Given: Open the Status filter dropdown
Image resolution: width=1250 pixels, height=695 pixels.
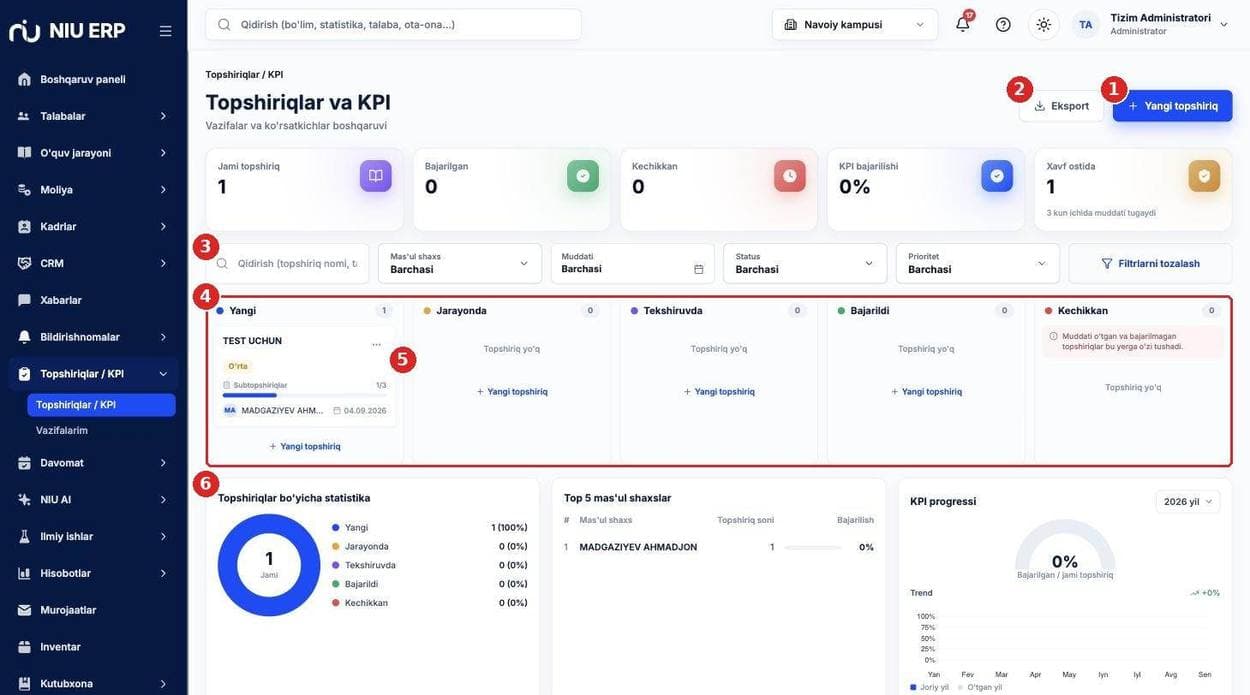Looking at the screenshot, I should click(805, 263).
